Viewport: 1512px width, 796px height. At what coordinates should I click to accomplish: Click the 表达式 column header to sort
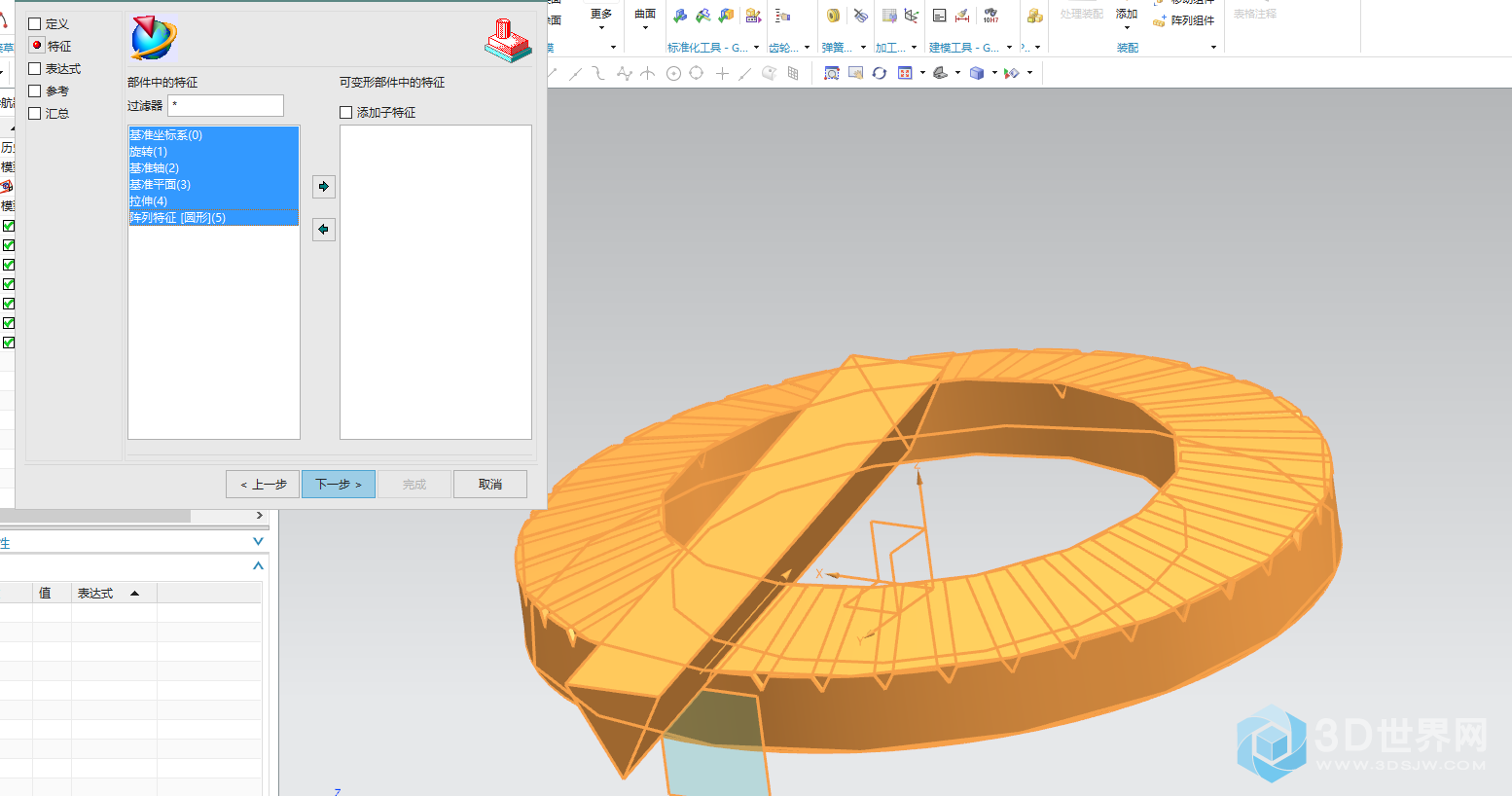[x=114, y=593]
